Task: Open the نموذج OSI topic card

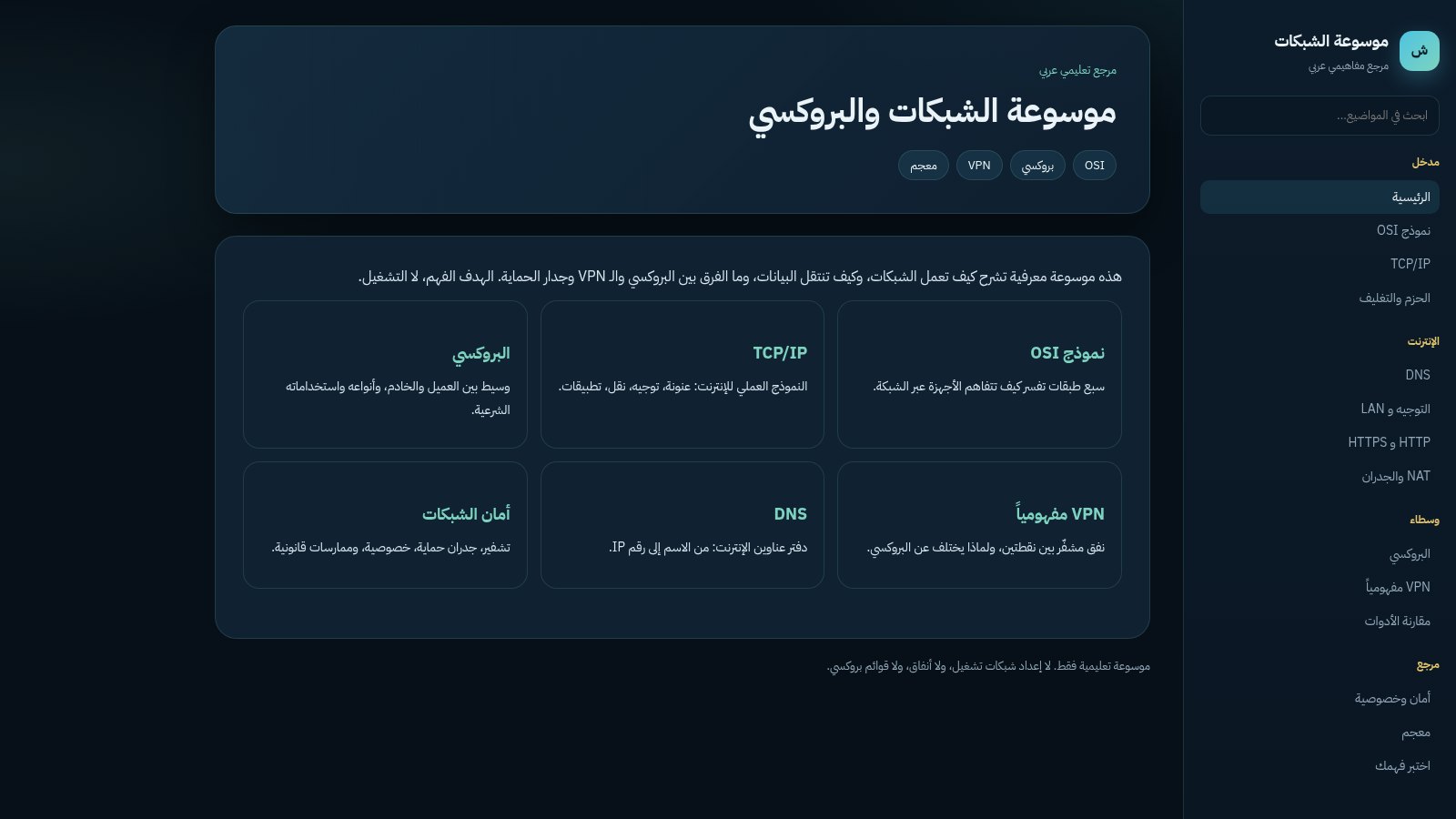Action: point(979,374)
